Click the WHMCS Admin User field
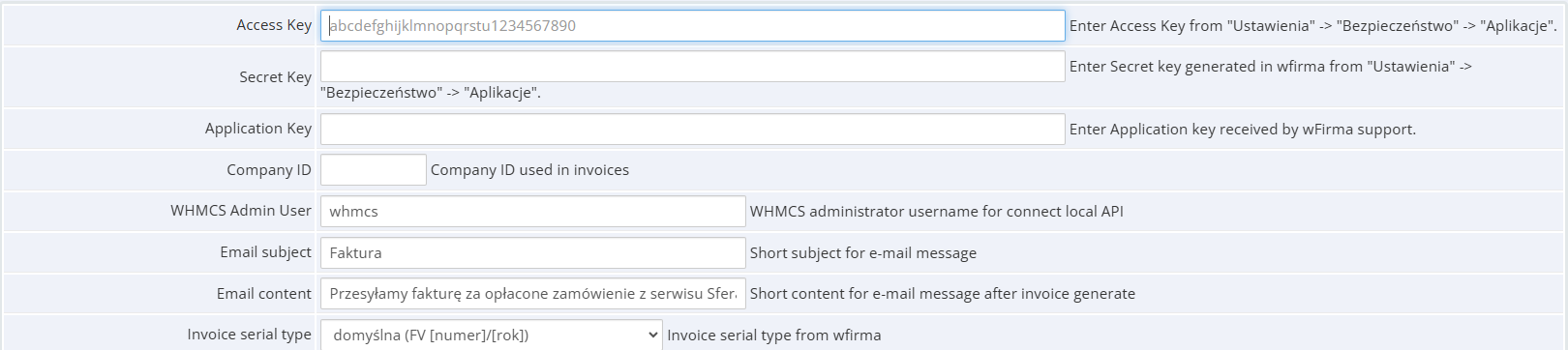Image resolution: width=1568 pixels, height=350 pixels. pos(532,212)
